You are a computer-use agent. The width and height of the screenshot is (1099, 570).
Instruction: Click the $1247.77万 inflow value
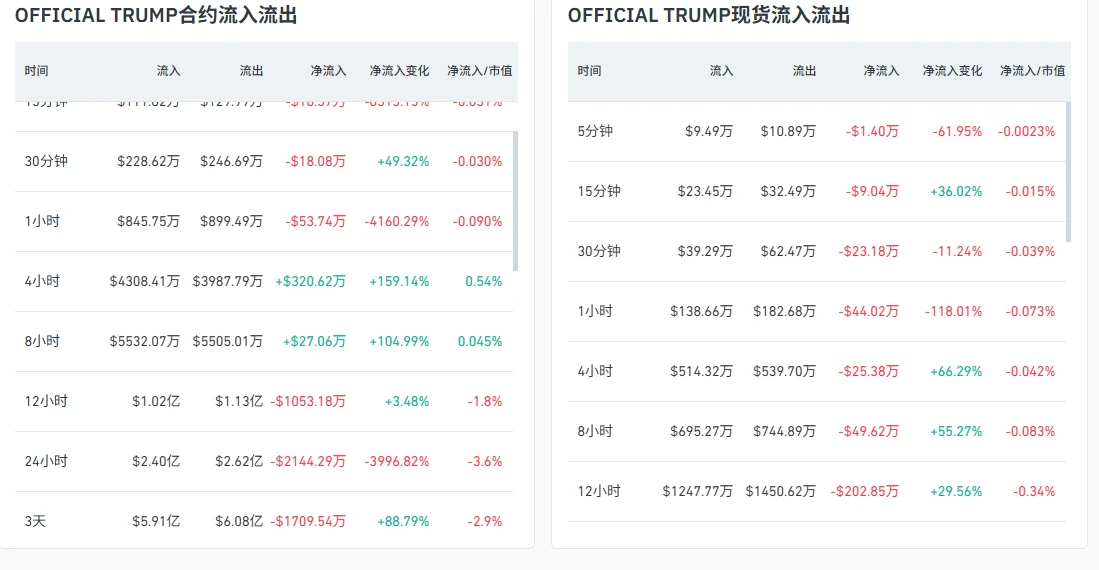(698, 491)
